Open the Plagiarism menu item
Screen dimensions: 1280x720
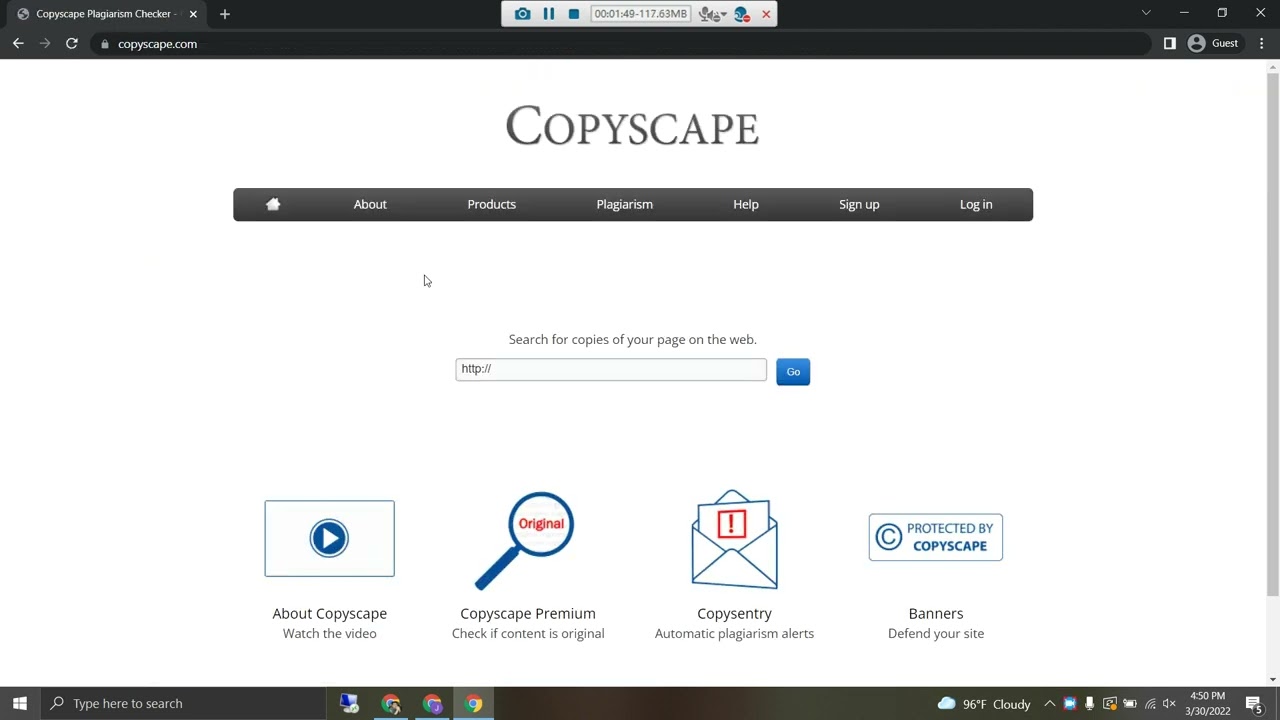click(x=625, y=204)
